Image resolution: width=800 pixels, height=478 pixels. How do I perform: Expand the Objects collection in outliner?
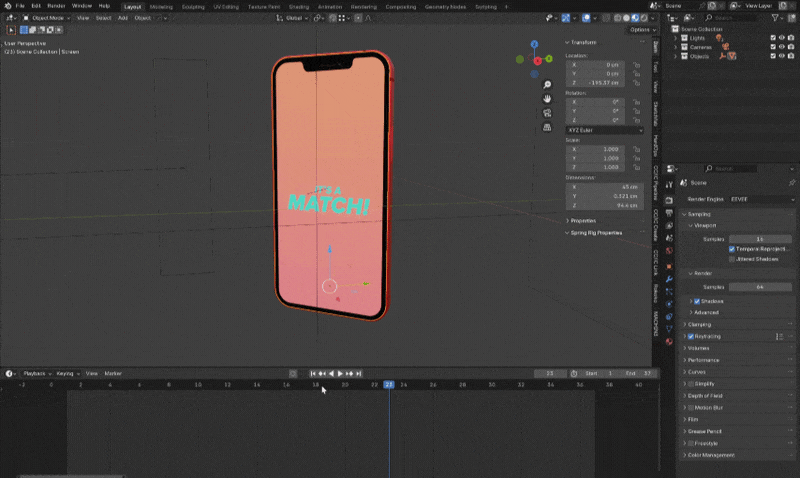coord(676,56)
